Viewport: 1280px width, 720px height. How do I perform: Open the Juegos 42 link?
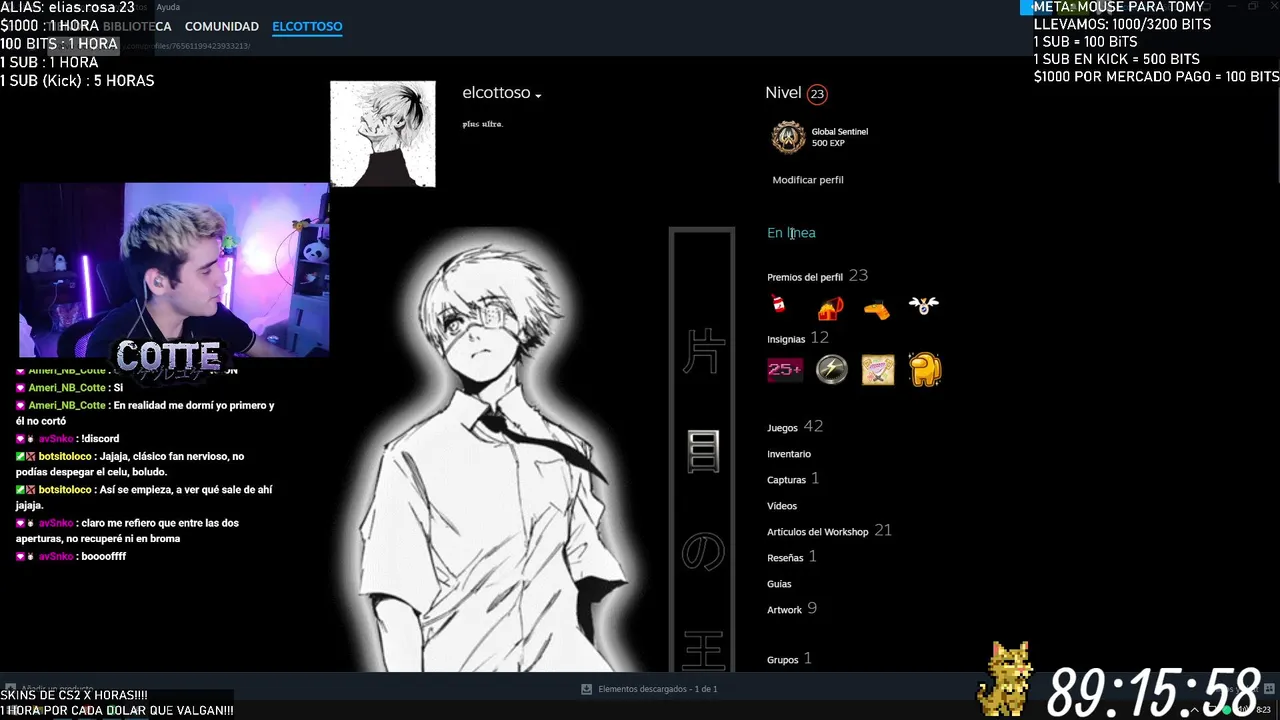(x=795, y=427)
